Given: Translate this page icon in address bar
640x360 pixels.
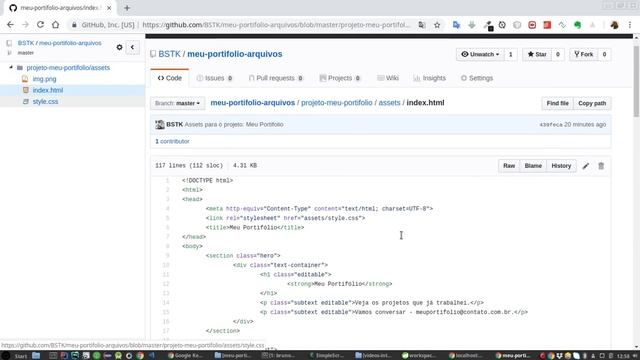Looking at the screenshot, I should (422, 25).
